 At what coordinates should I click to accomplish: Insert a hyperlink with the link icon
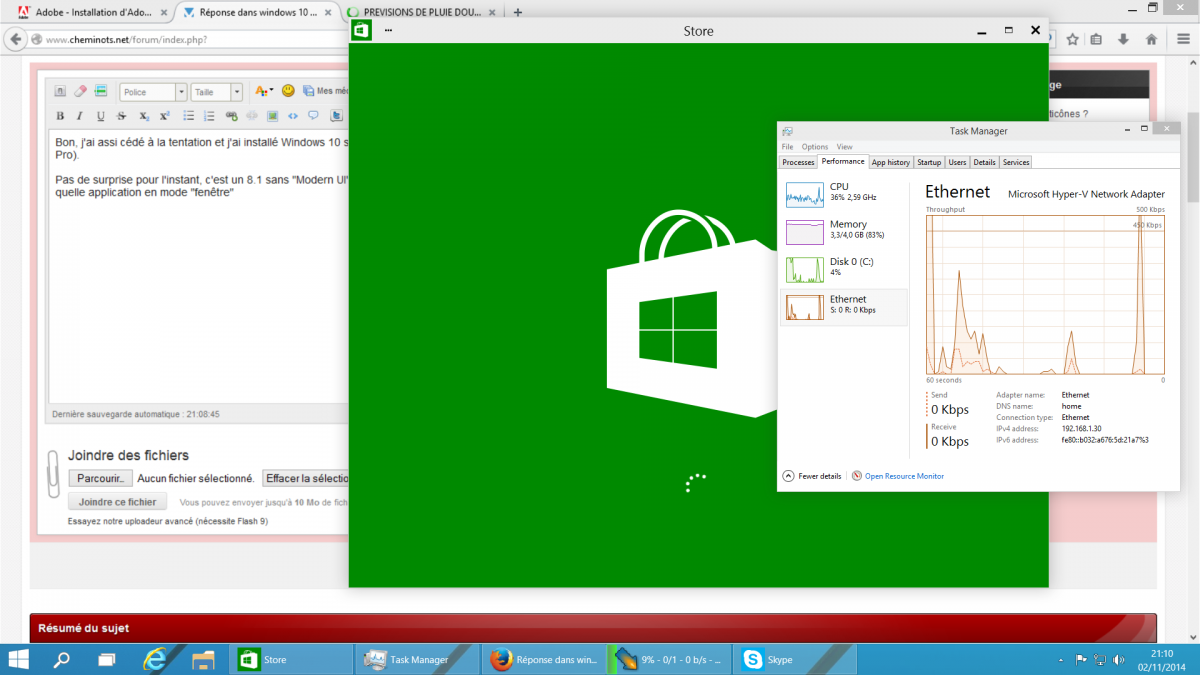tap(232, 116)
